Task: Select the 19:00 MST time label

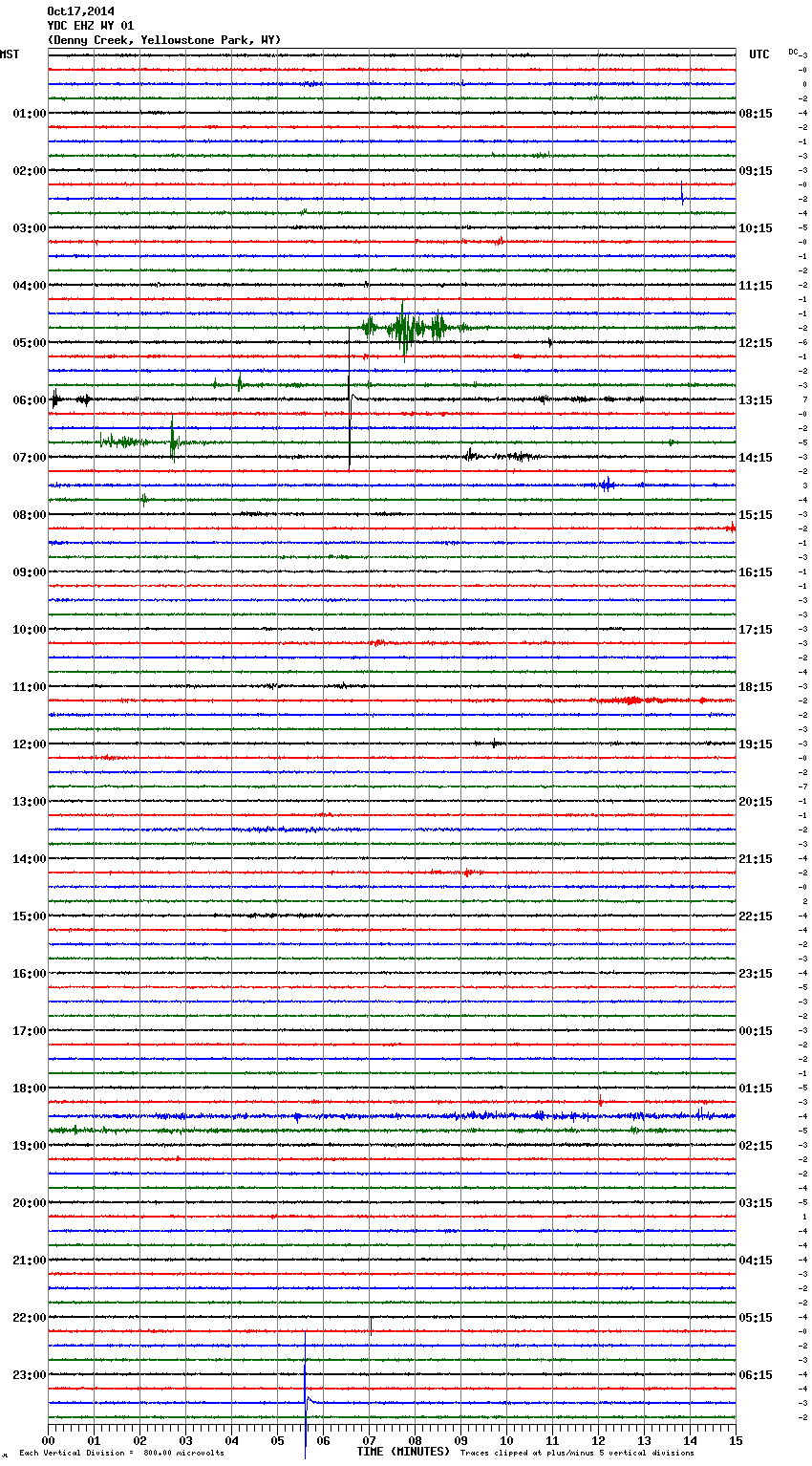Action: coord(30,1146)
